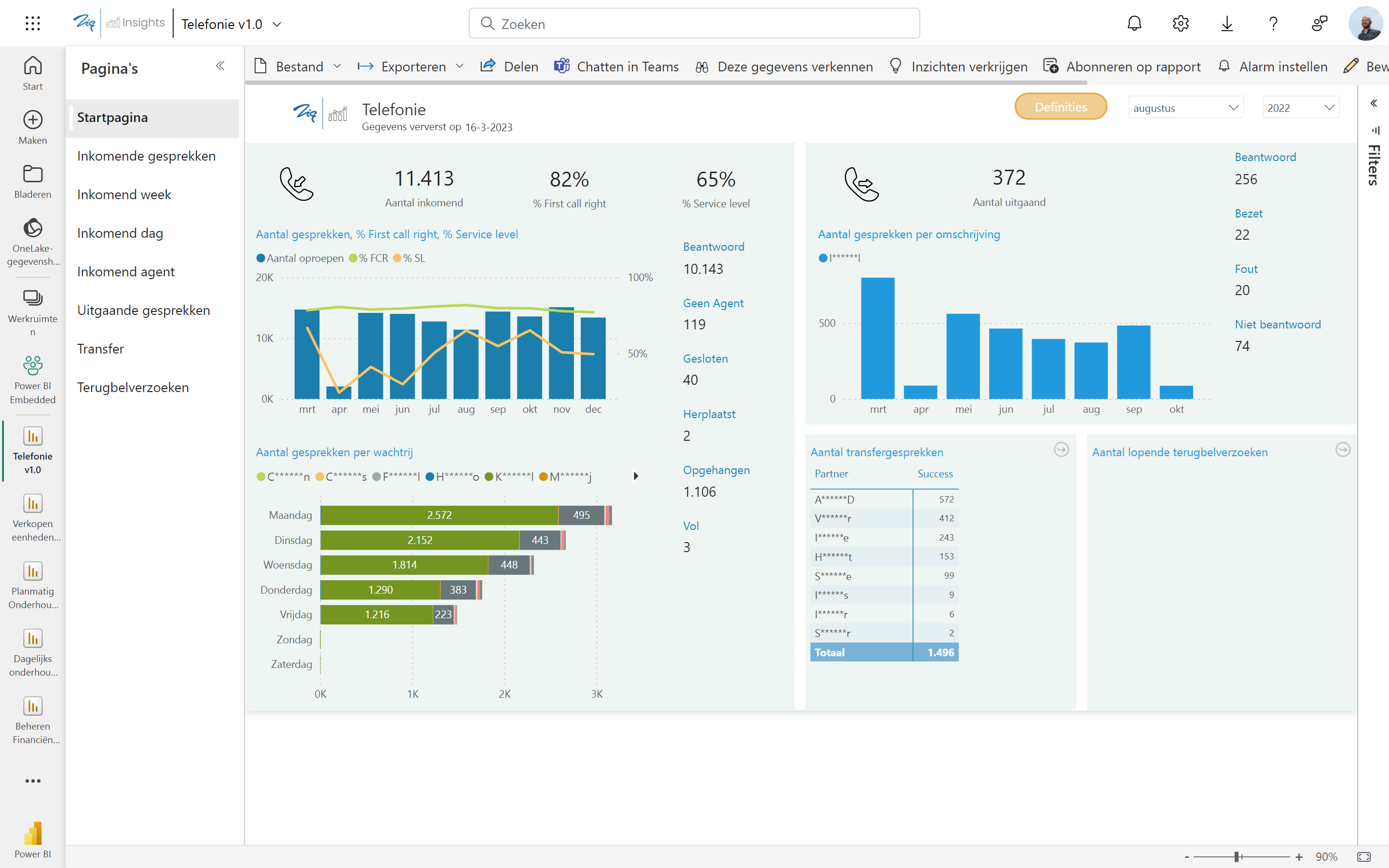
Task: Open the Bestand menu
Action: [x=298, y=67]
